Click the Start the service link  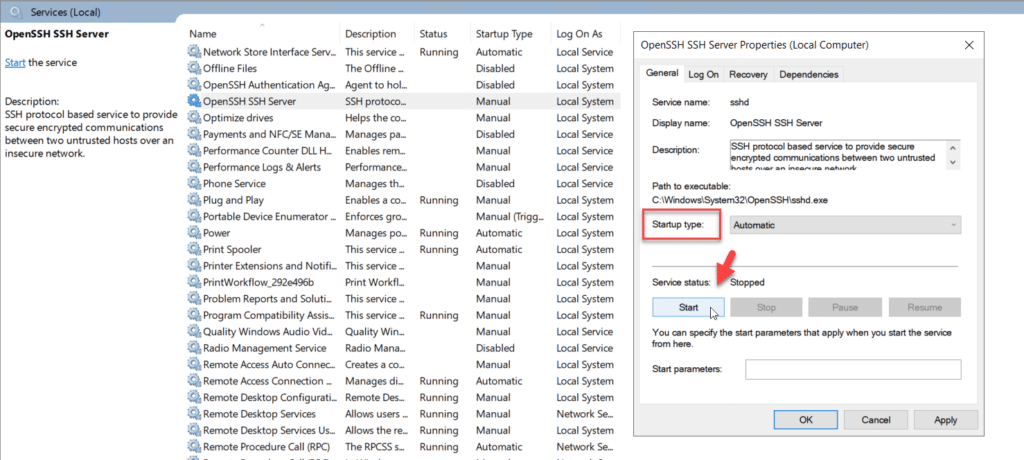(14, 63)
